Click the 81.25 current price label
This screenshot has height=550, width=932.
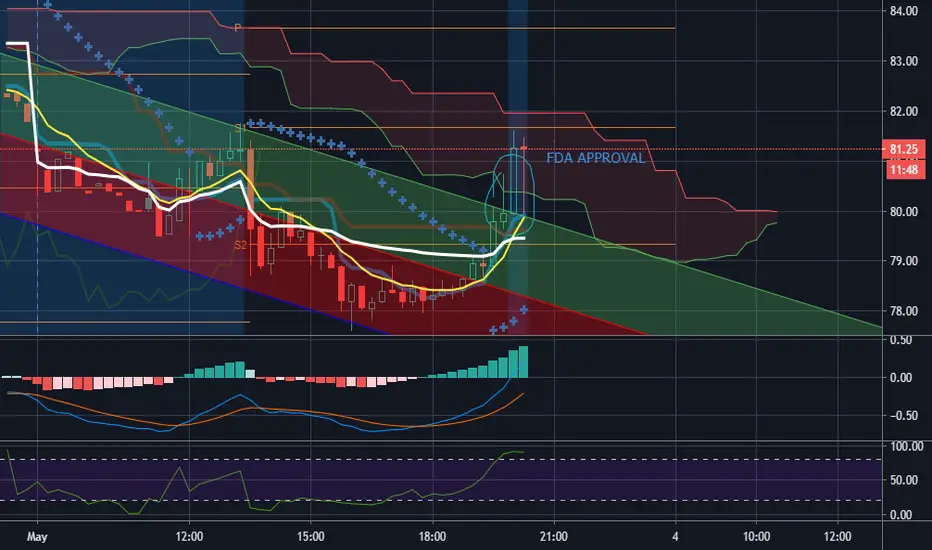point(903,149)
